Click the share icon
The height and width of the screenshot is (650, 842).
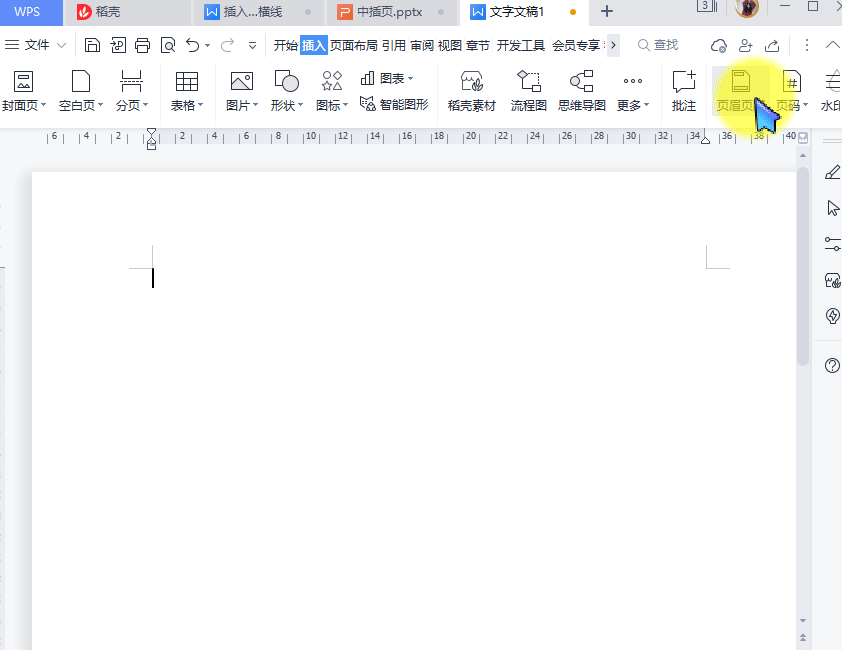click(772, 45)
